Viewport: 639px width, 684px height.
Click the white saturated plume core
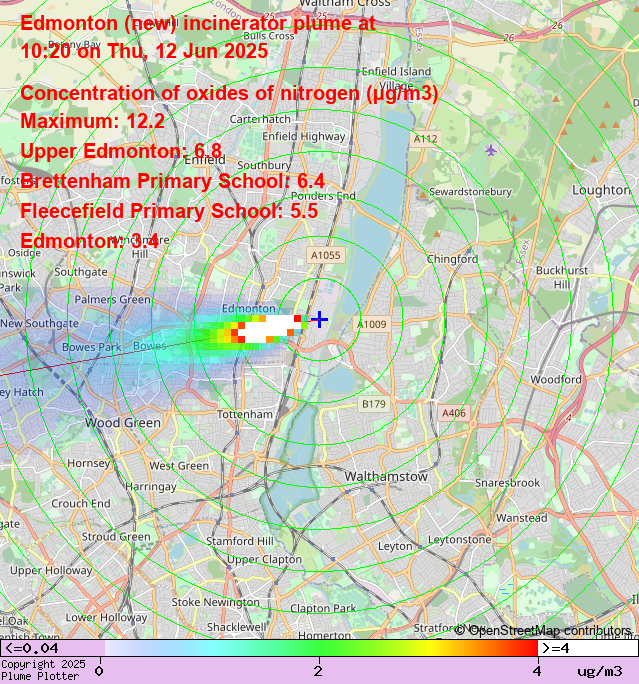[270, 329]
